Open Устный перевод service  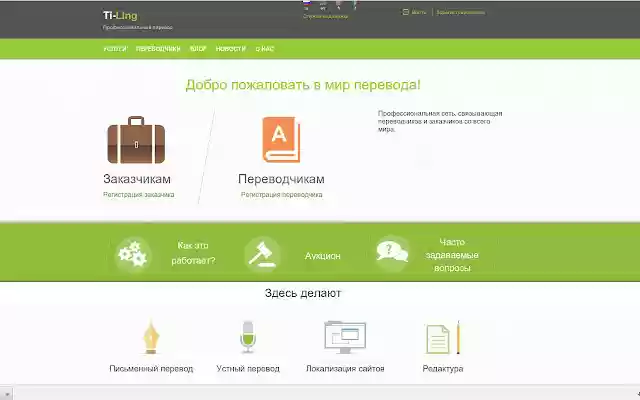248,369
